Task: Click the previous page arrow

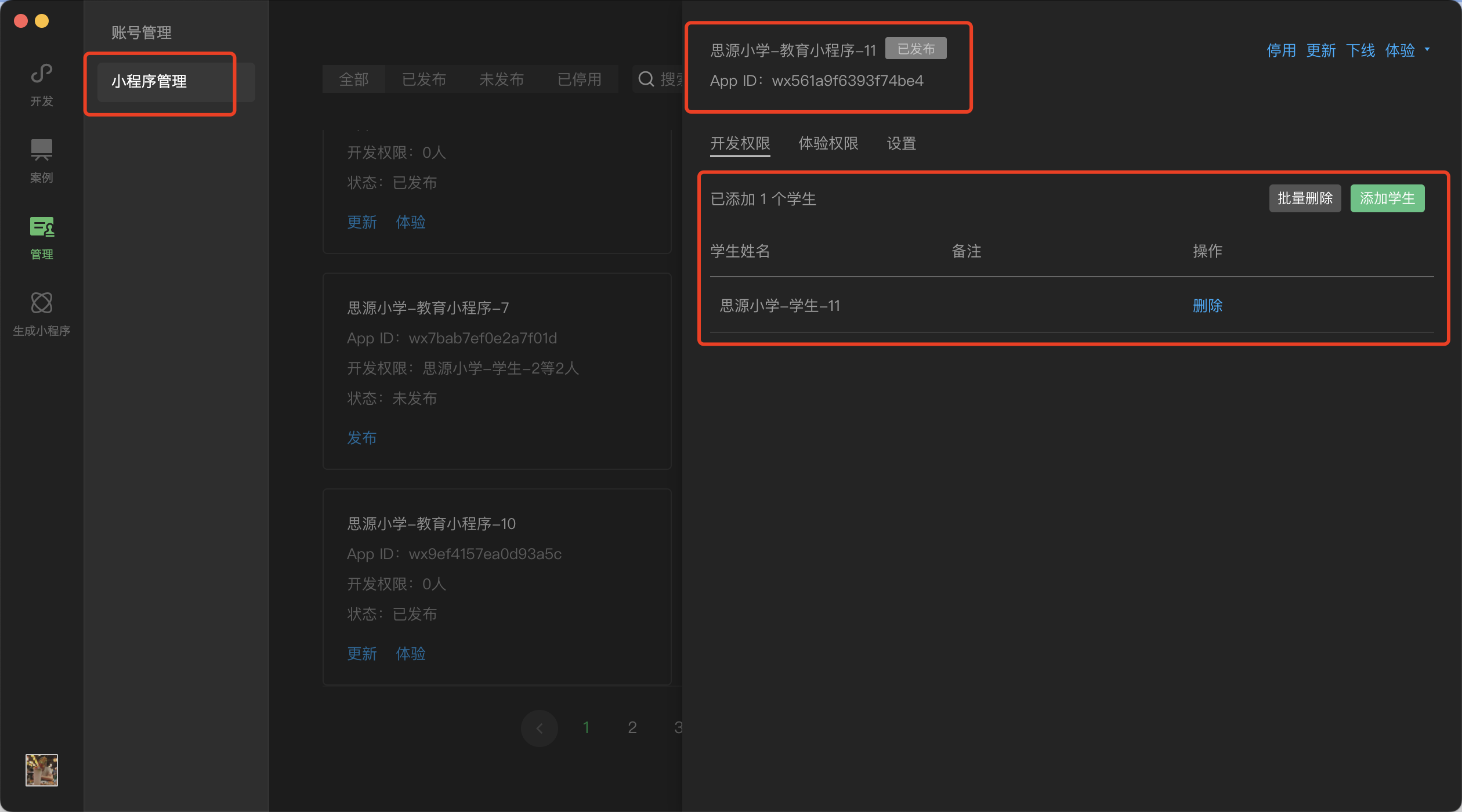Action: [539, 727]
